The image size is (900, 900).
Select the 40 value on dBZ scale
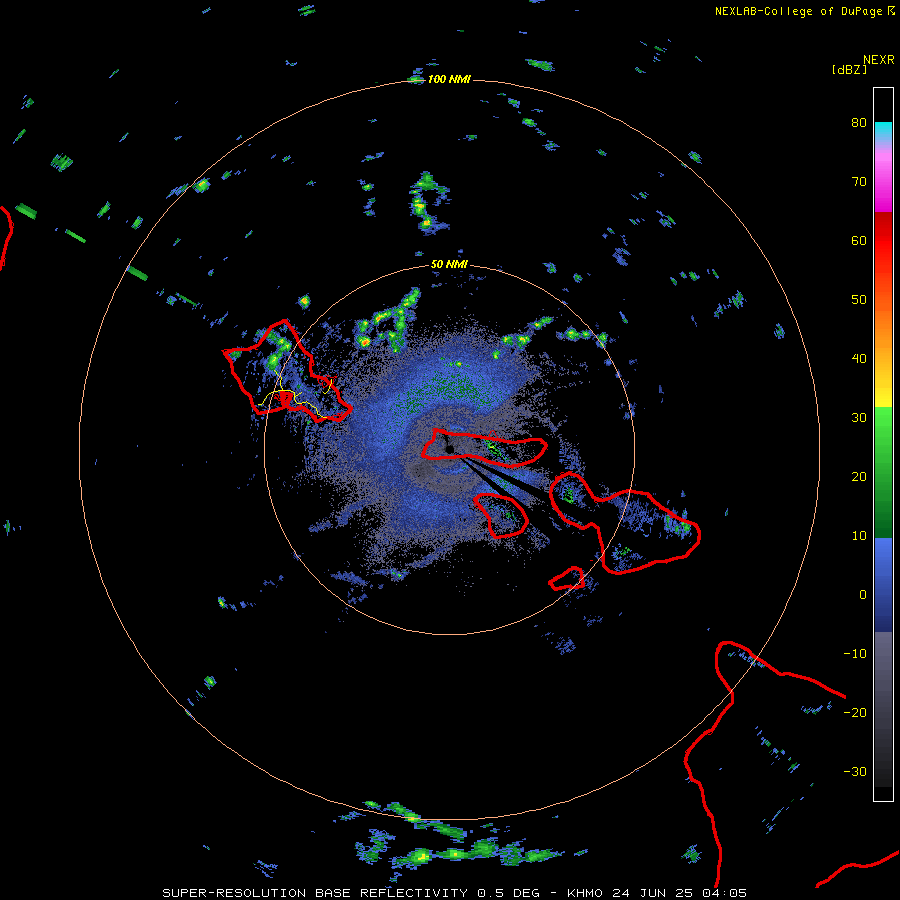pos(859,358)
